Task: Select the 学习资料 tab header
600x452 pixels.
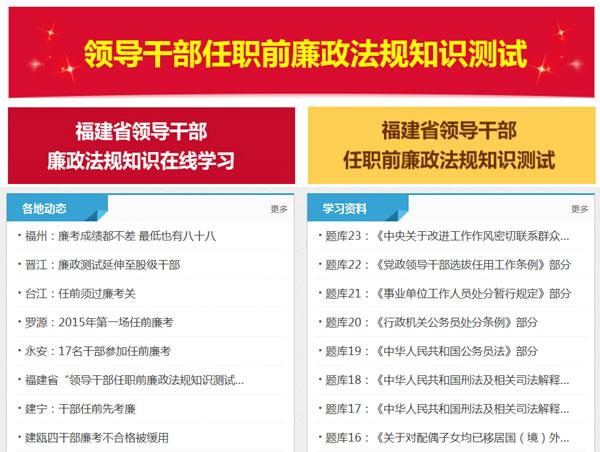Action: (x=345, y=209)
